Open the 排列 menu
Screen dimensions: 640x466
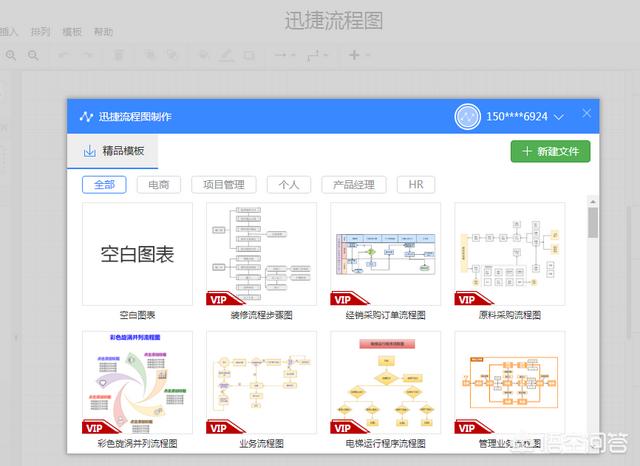click(x=40, y=31)
